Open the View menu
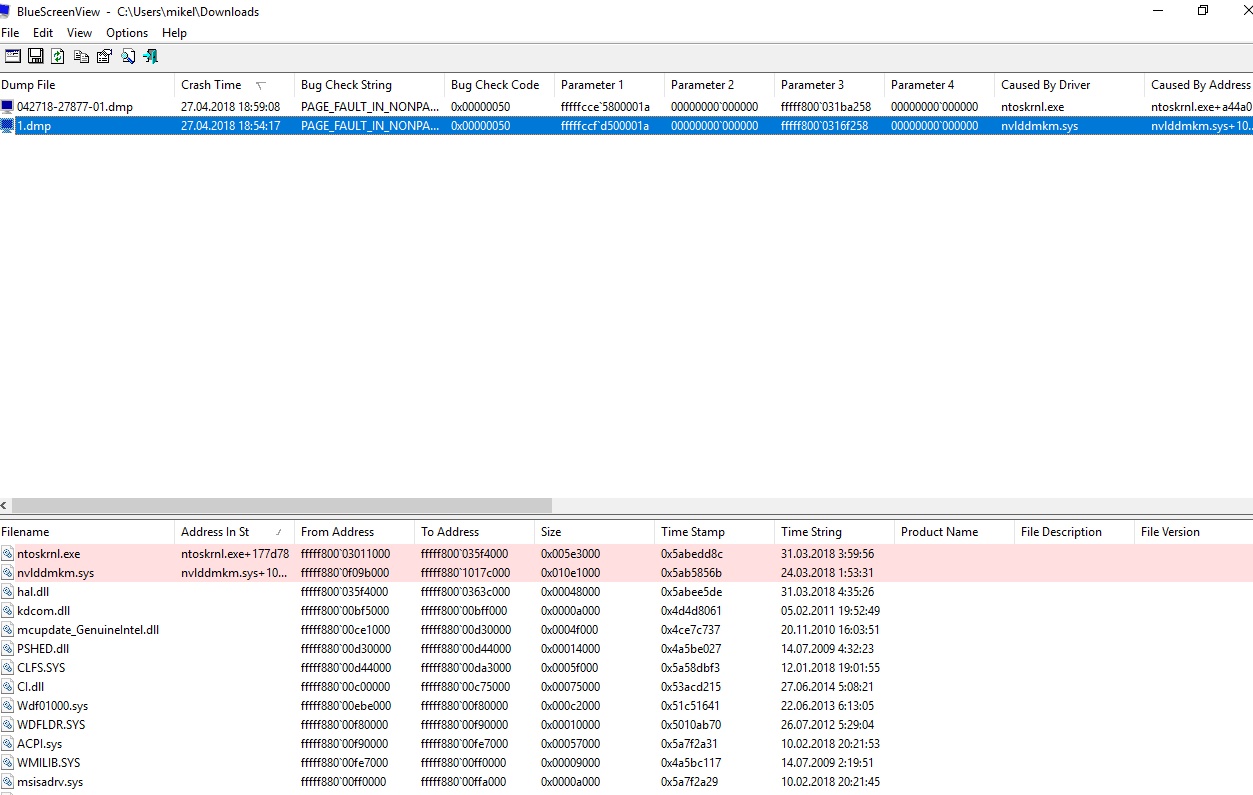This screenshot has height=795, width=1253. pos(79,33)
